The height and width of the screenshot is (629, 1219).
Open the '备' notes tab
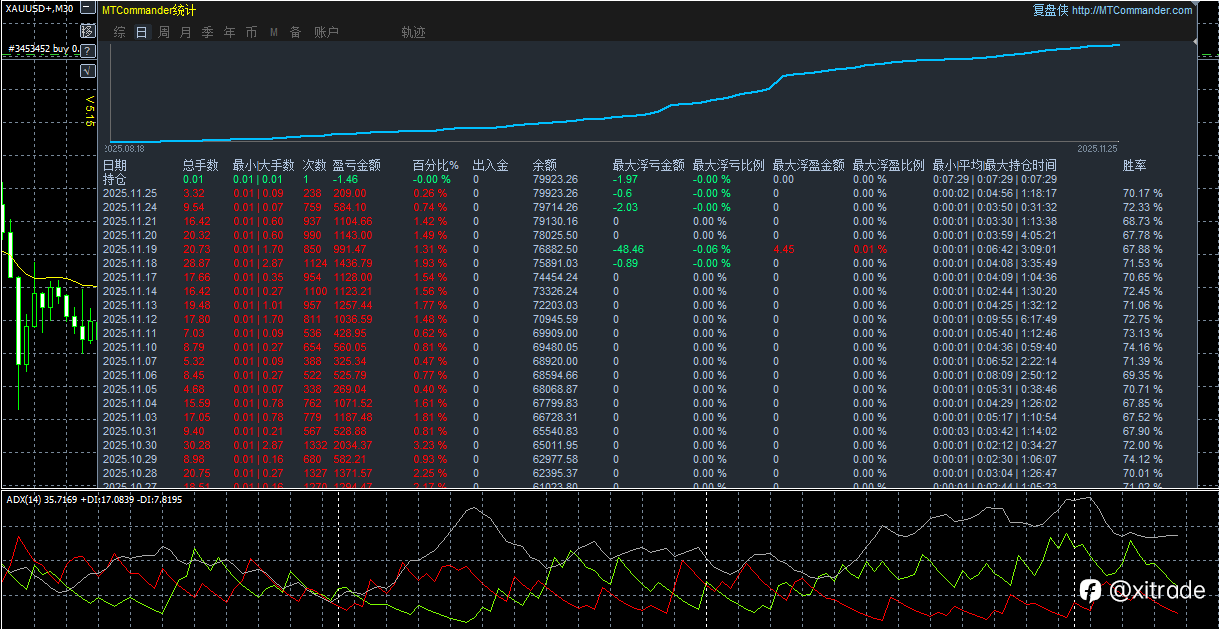point(295,32)
